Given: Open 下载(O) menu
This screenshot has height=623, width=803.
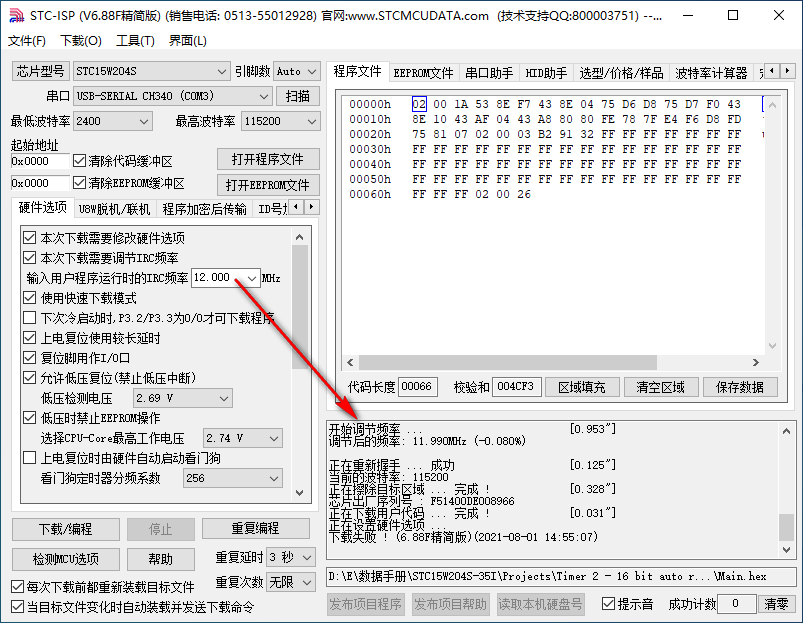Looking at the screenshot, I should [x=81, y=41].
